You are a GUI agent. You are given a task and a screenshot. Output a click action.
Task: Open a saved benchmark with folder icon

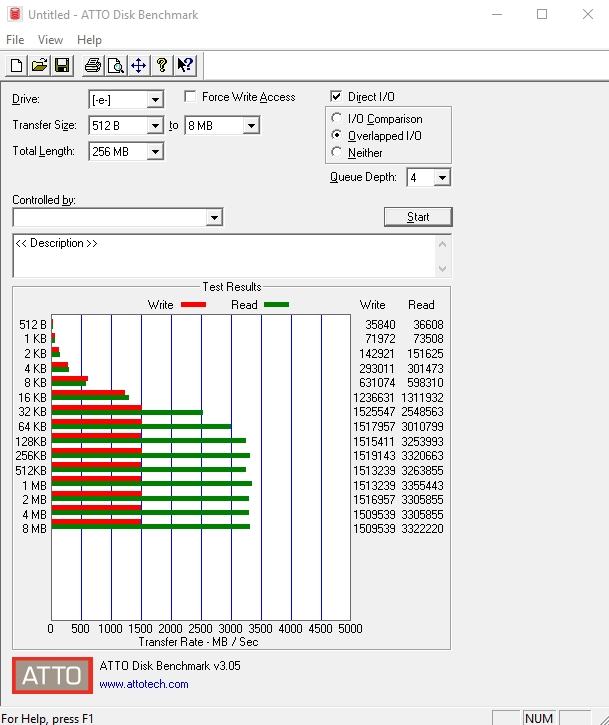pos(39,66)
